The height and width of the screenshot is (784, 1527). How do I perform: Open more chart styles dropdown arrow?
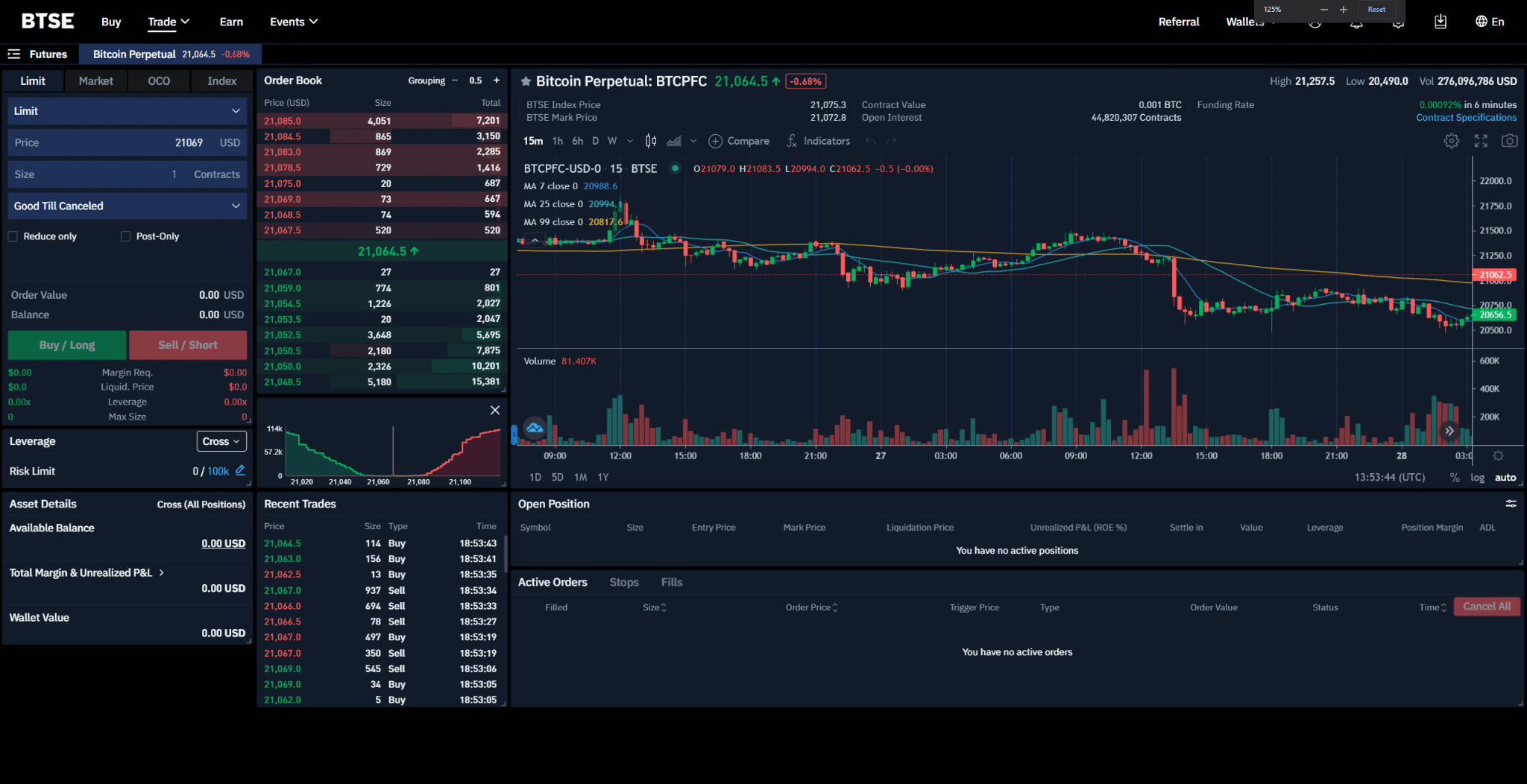pyautogui.click(x=693, y=141)
